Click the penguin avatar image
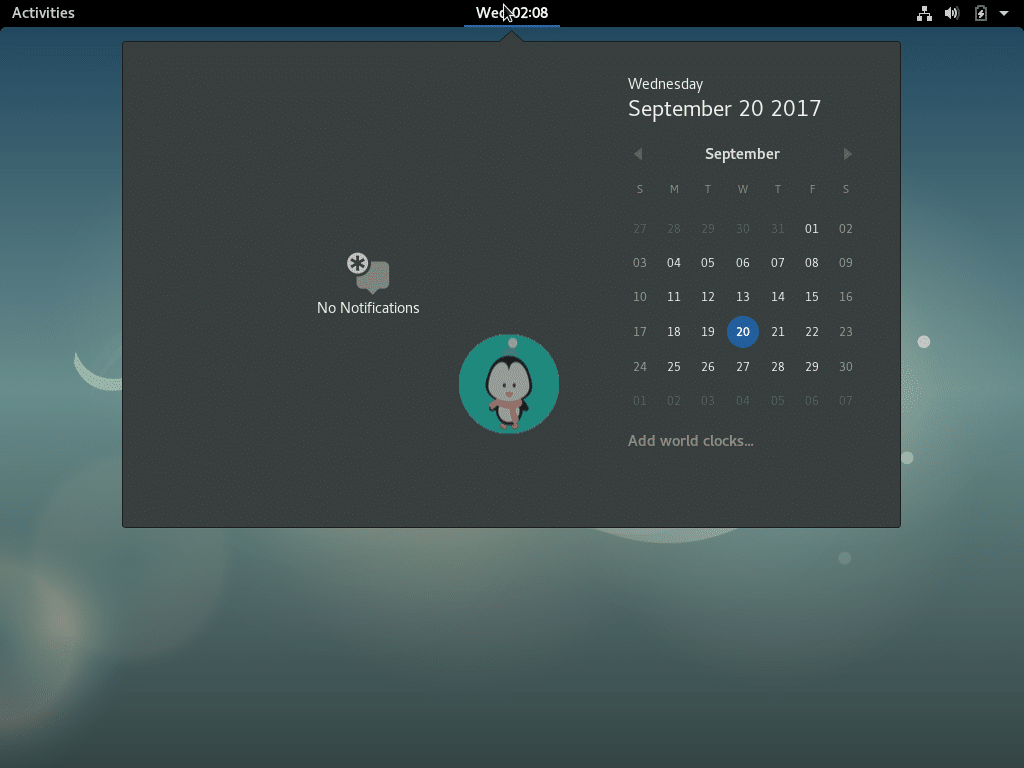This screenshot has height=768, width=1024. point(509,383)
